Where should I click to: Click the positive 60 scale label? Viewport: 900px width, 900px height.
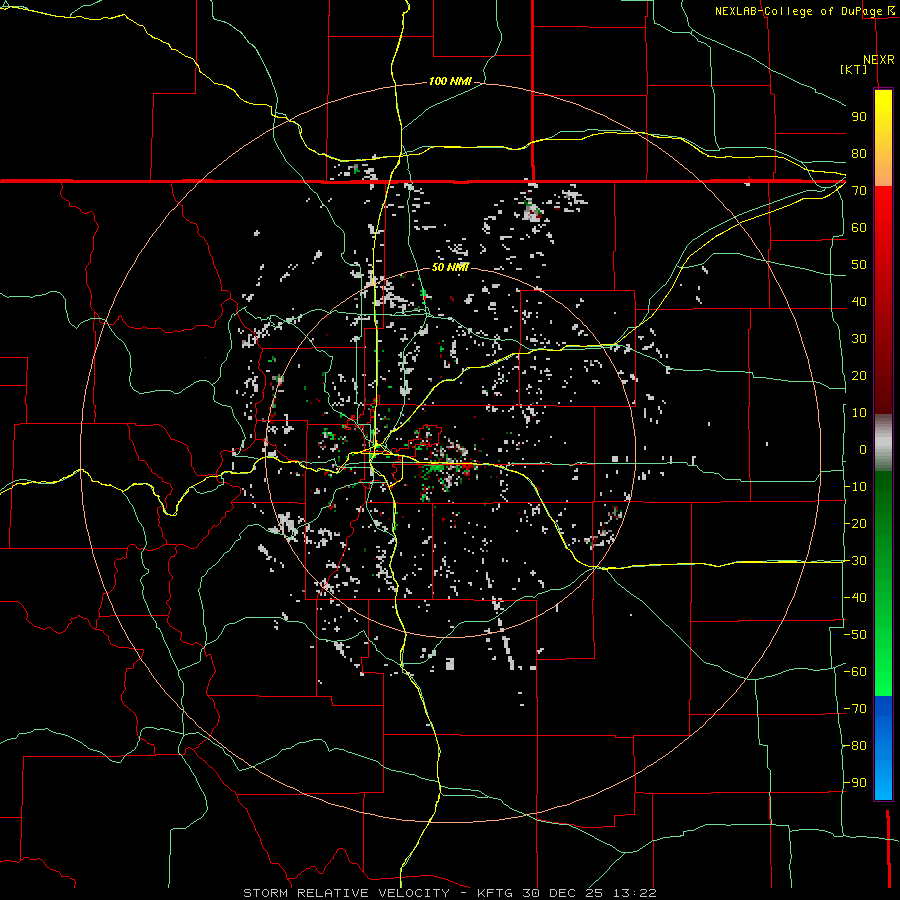tap(859, 227)
